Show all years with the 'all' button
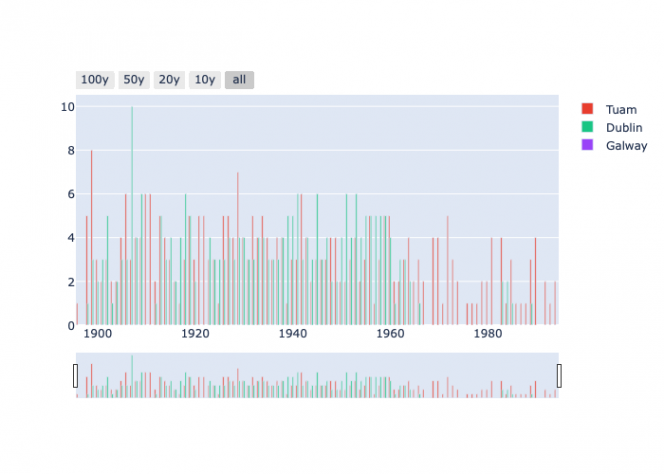The height and width of the screenshot is (474, 664). coord(239,80)
